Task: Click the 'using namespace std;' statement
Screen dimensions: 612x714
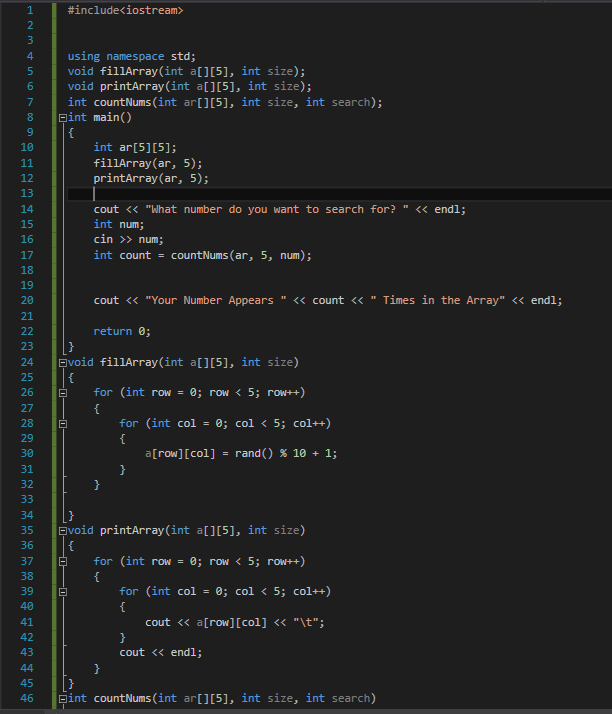Action: [x=132, y=56]
